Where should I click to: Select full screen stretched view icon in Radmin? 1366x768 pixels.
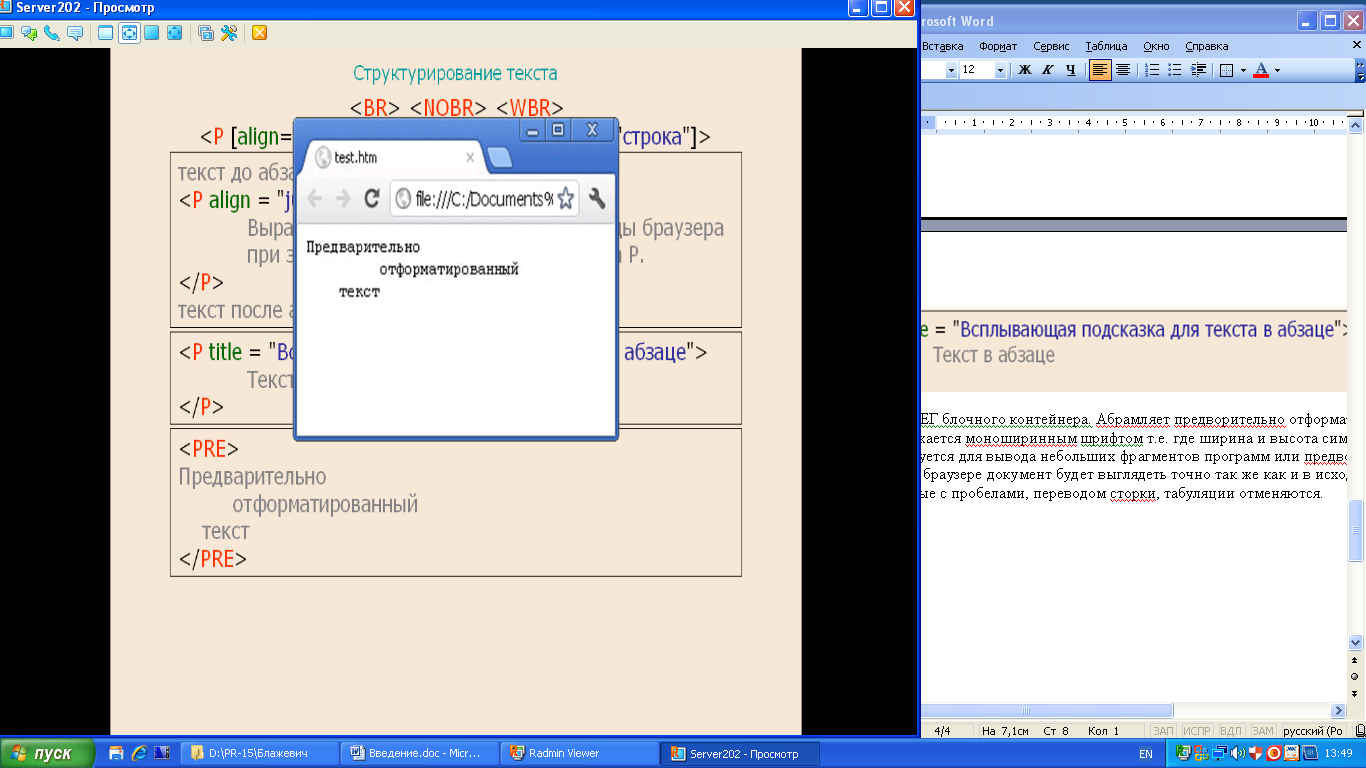pos(175,33)
